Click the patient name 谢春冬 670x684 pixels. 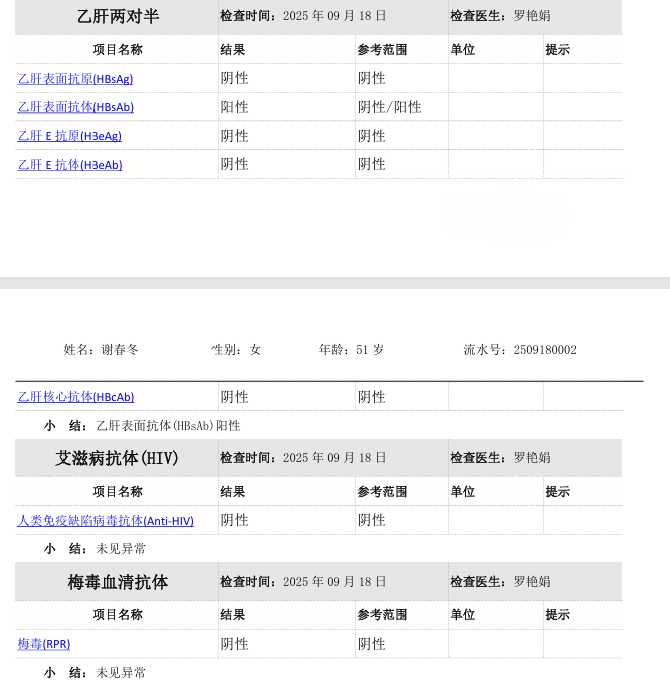(x=120, y=350)
